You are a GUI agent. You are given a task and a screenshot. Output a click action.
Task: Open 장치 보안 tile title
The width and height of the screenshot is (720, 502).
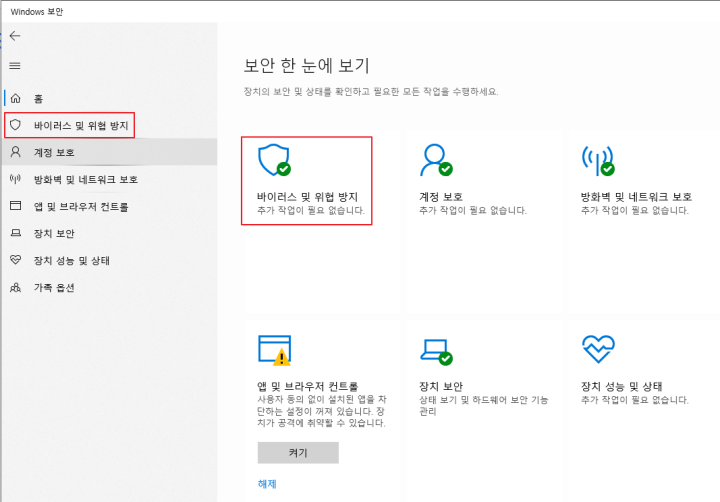(x=441, y=386)
